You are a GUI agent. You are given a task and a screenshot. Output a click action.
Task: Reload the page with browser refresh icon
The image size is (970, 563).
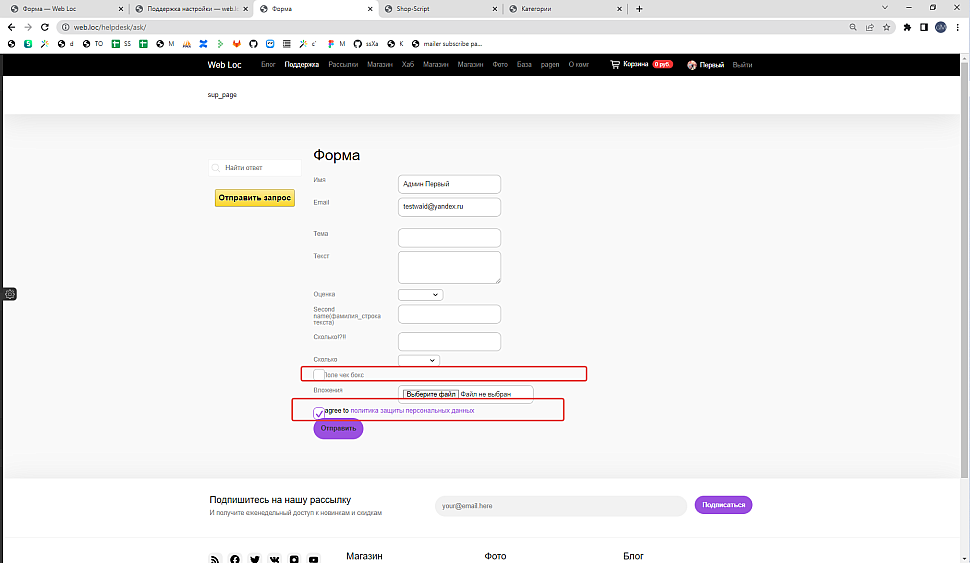click(45, 27)
